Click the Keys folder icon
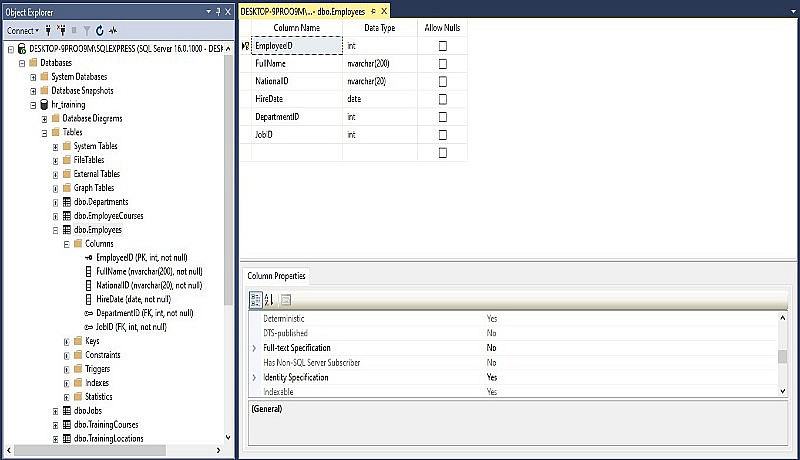The image size is (800, 460). point(78,341)
